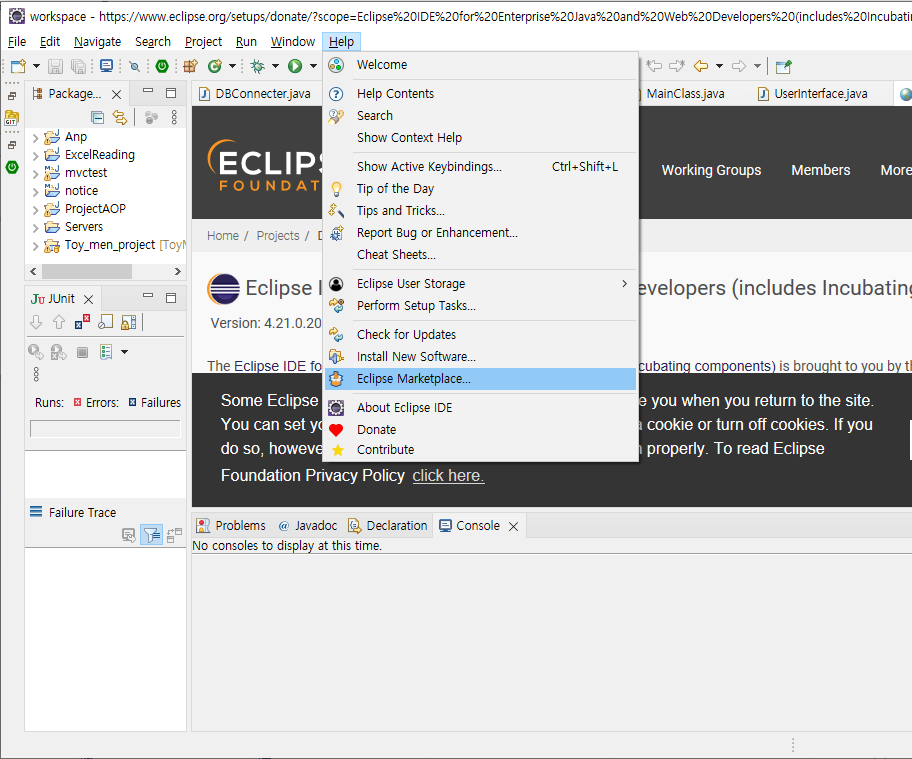The height and width of the screenshot is (759, 912).
Task: Close the Console view tab
Action: 514,526
